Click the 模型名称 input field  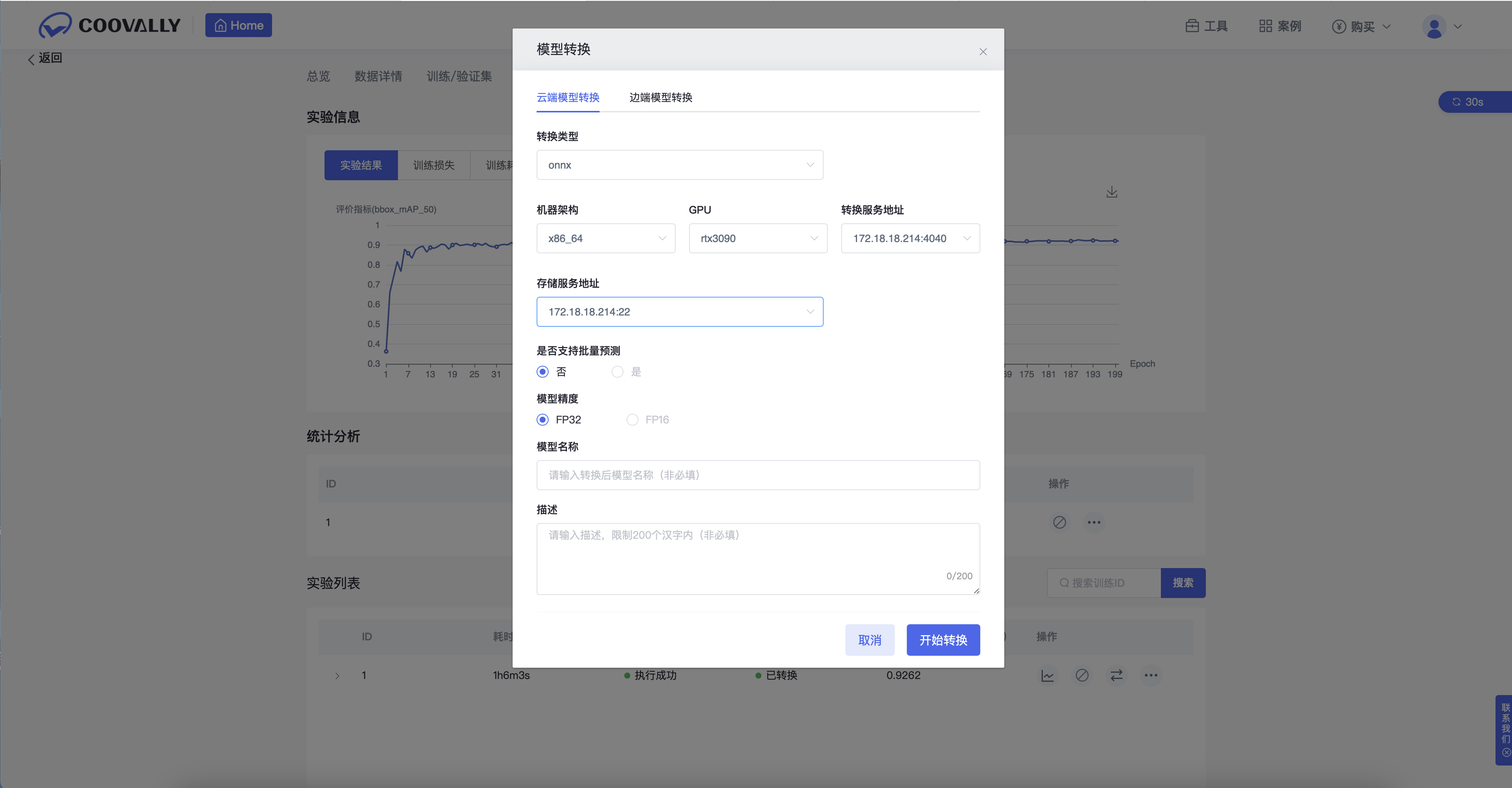757,475
